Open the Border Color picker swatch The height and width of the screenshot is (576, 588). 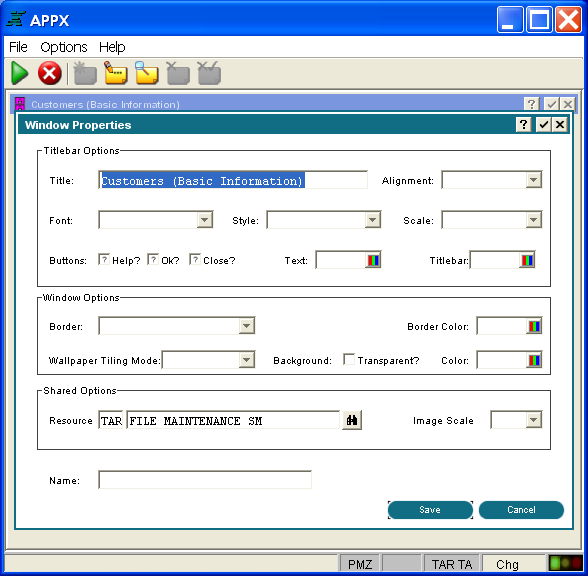(x=534, y=326)
